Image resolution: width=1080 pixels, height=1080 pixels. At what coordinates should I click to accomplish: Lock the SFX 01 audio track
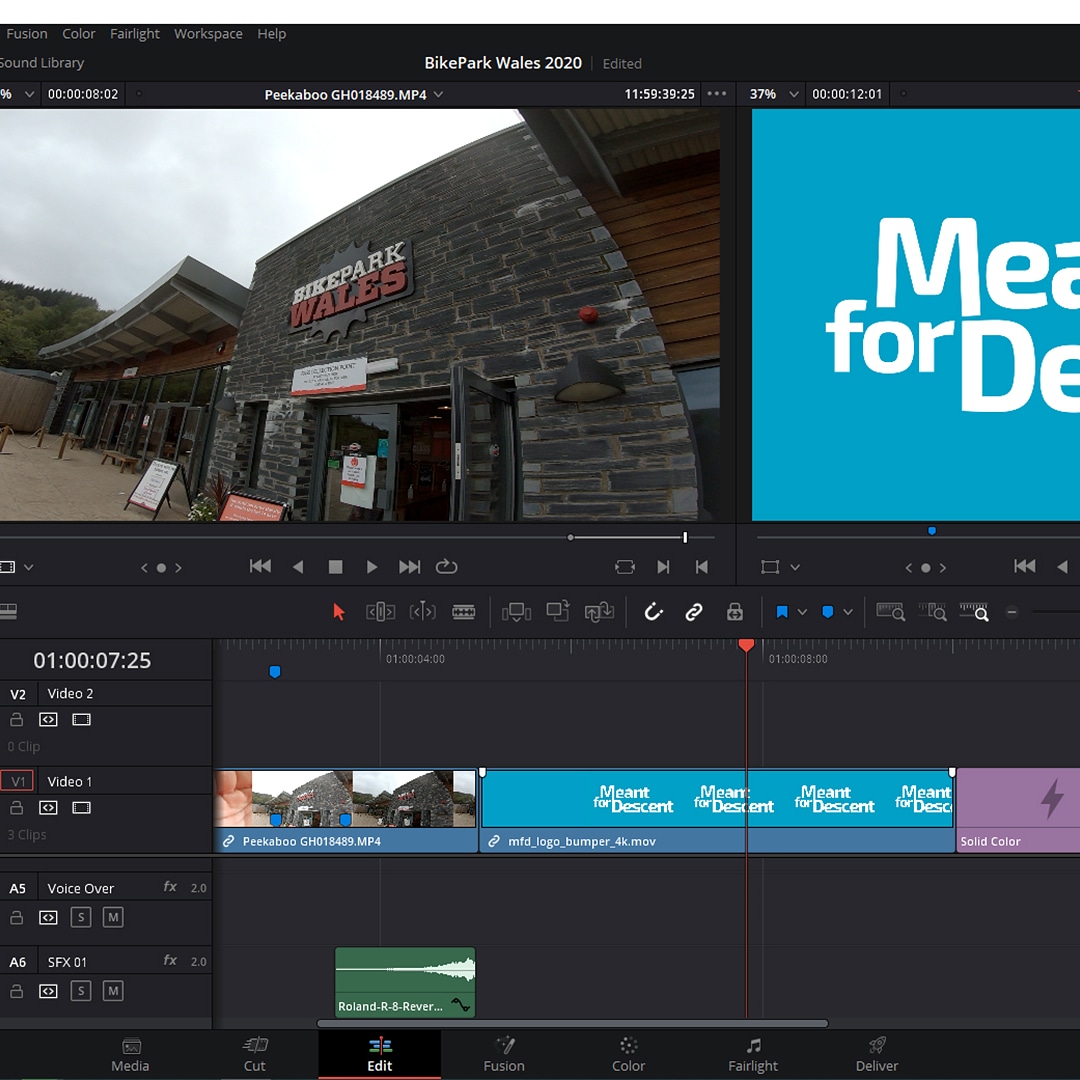pos(17,991)
